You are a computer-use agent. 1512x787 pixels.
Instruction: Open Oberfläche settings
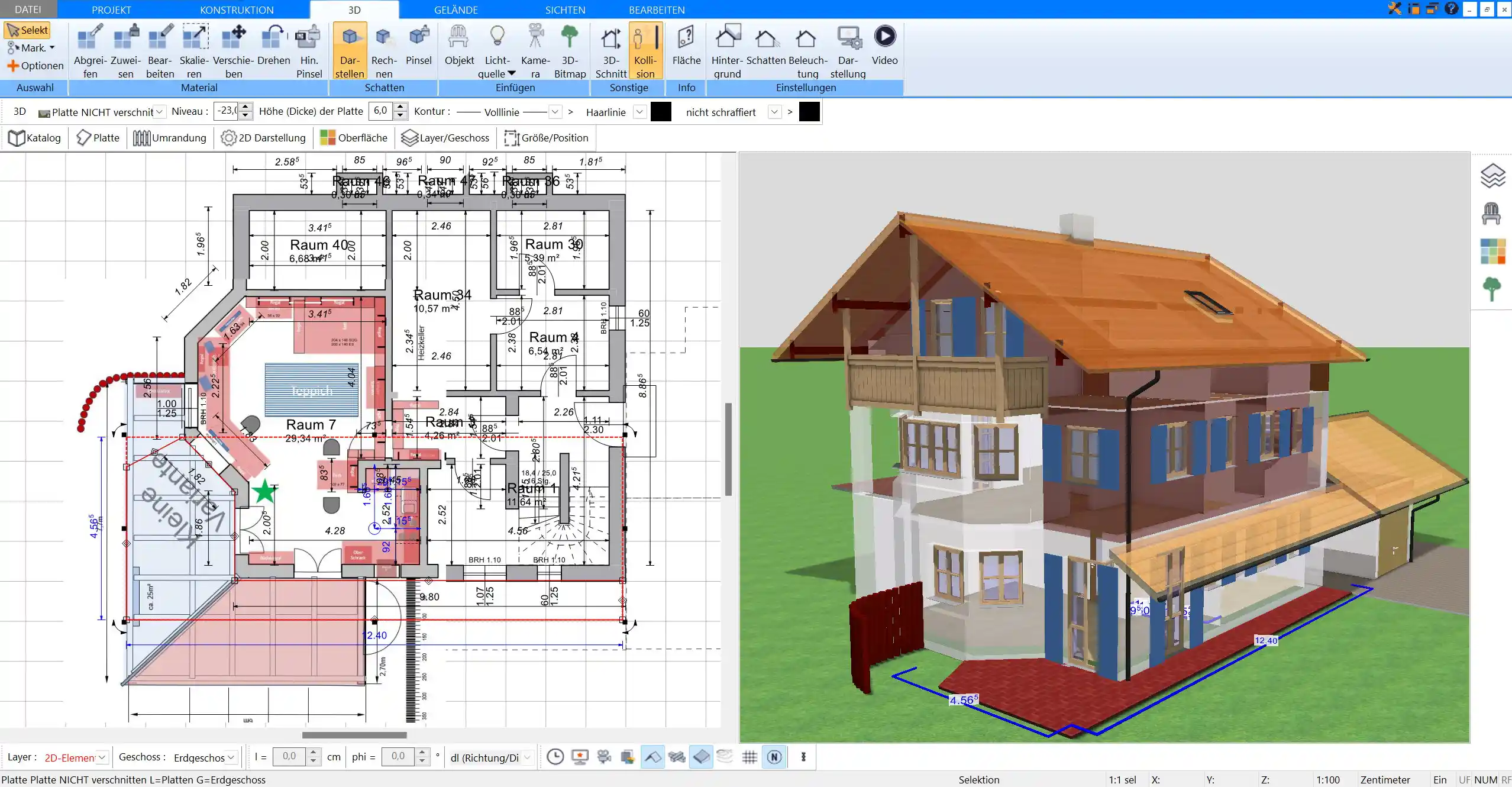[x=354, y=138]
